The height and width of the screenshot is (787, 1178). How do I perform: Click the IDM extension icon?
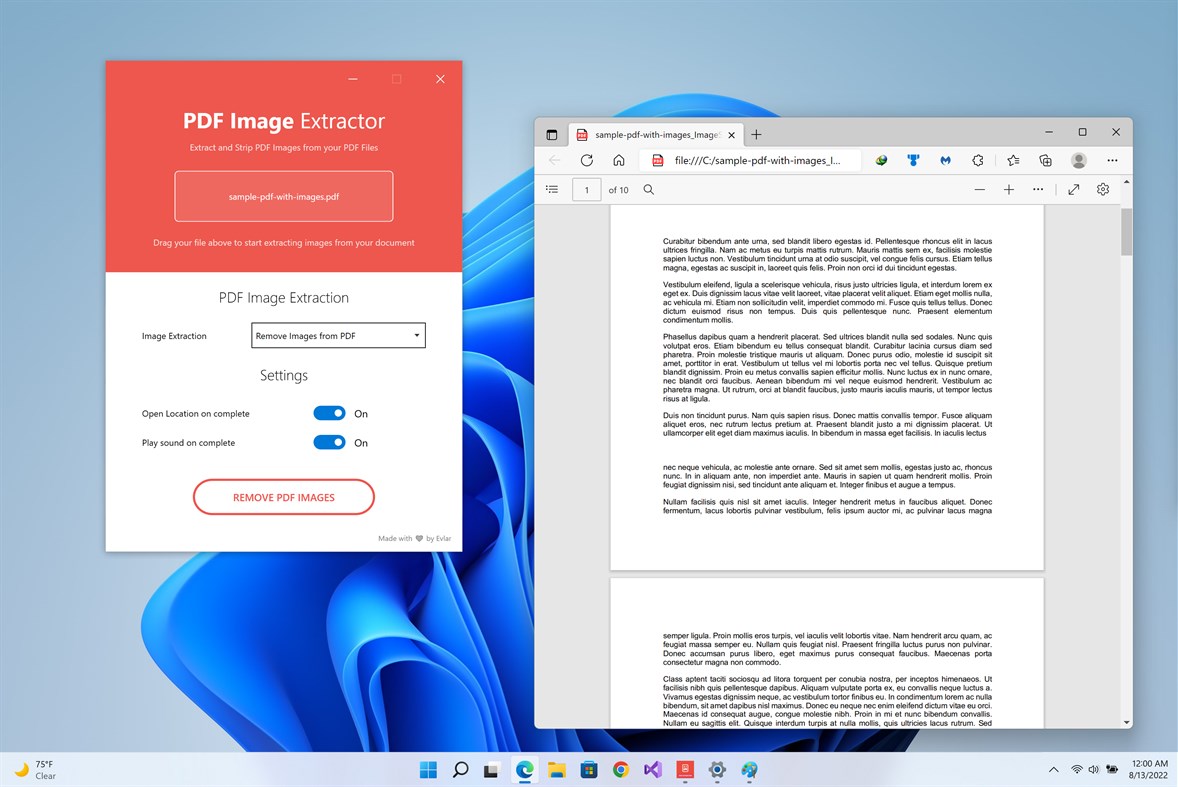pos(880,160)
